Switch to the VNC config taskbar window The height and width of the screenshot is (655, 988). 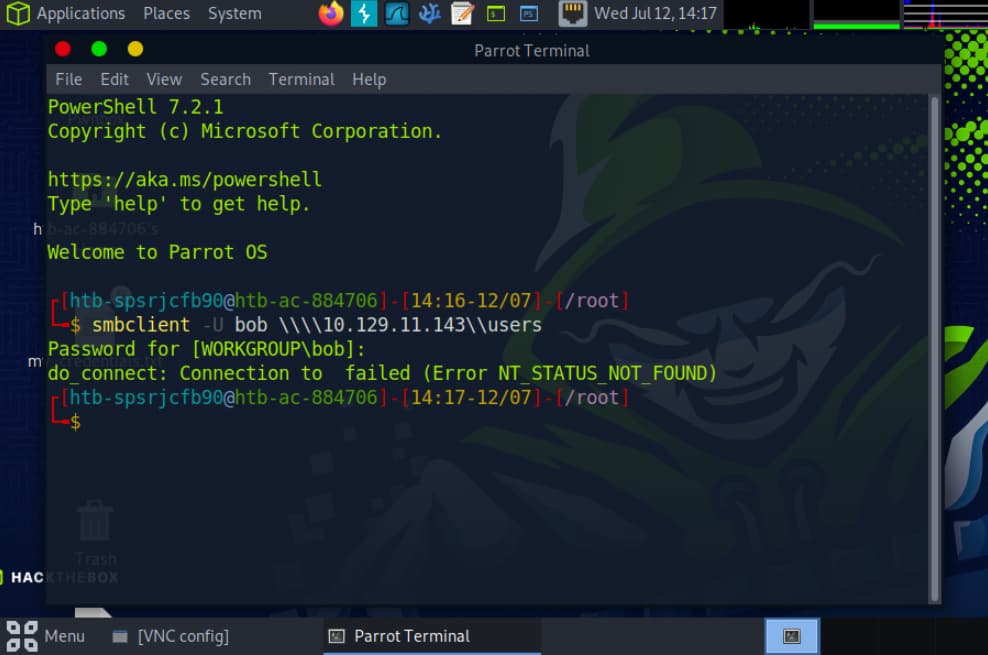170,636
